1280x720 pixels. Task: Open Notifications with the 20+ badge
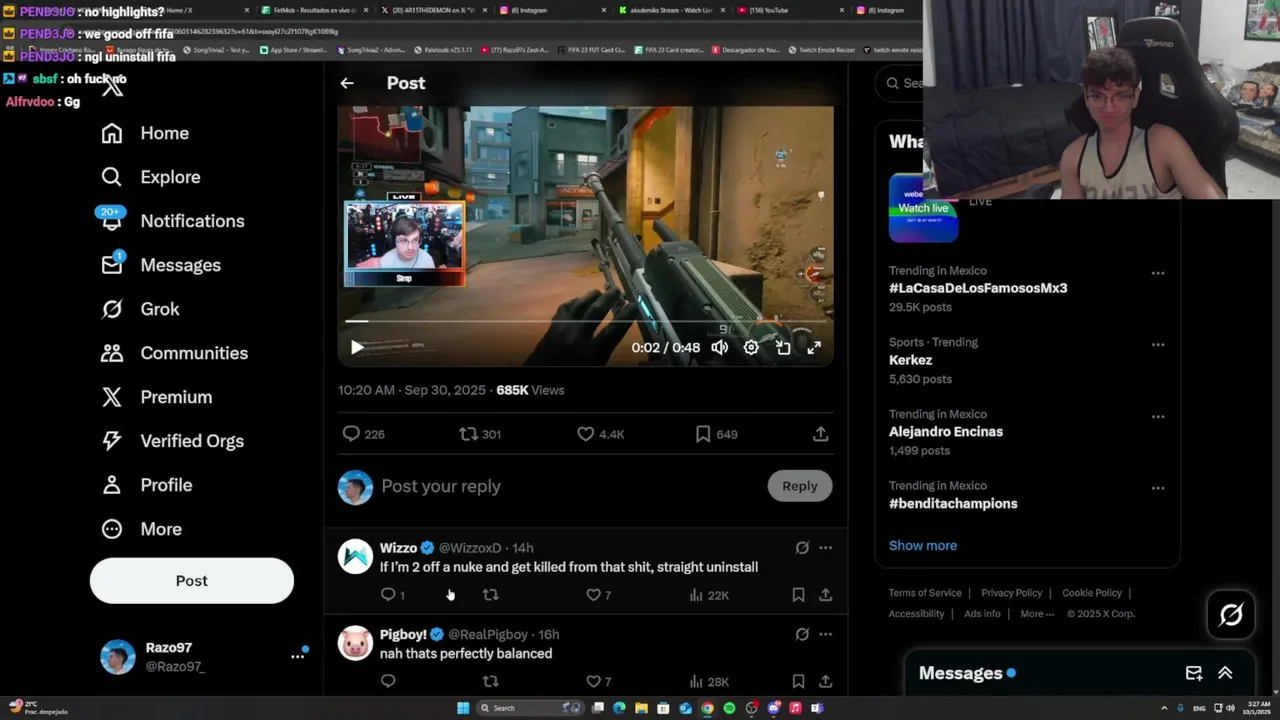[172, 221]
